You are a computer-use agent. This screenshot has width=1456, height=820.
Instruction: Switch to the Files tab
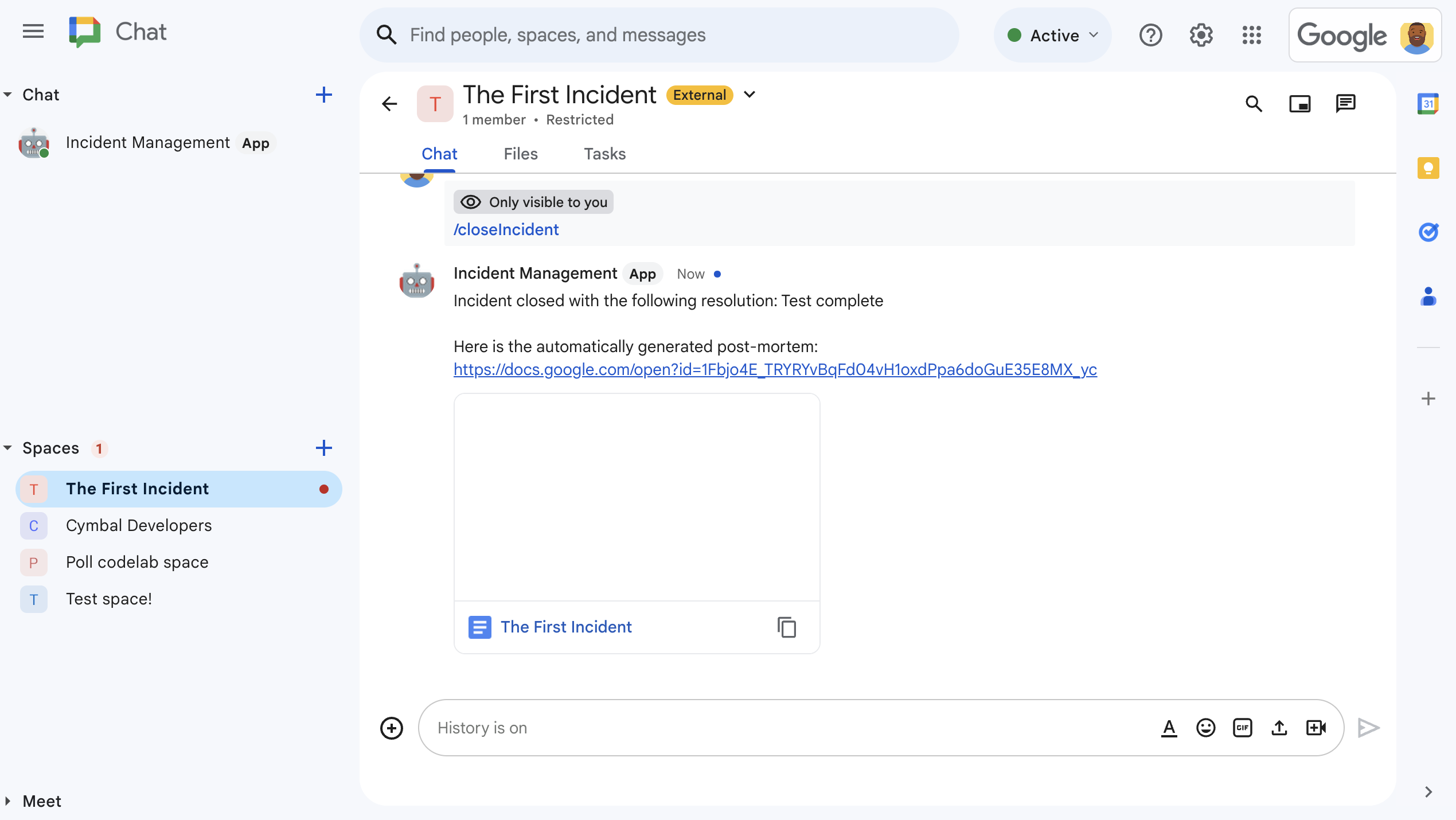click(520, 153)
